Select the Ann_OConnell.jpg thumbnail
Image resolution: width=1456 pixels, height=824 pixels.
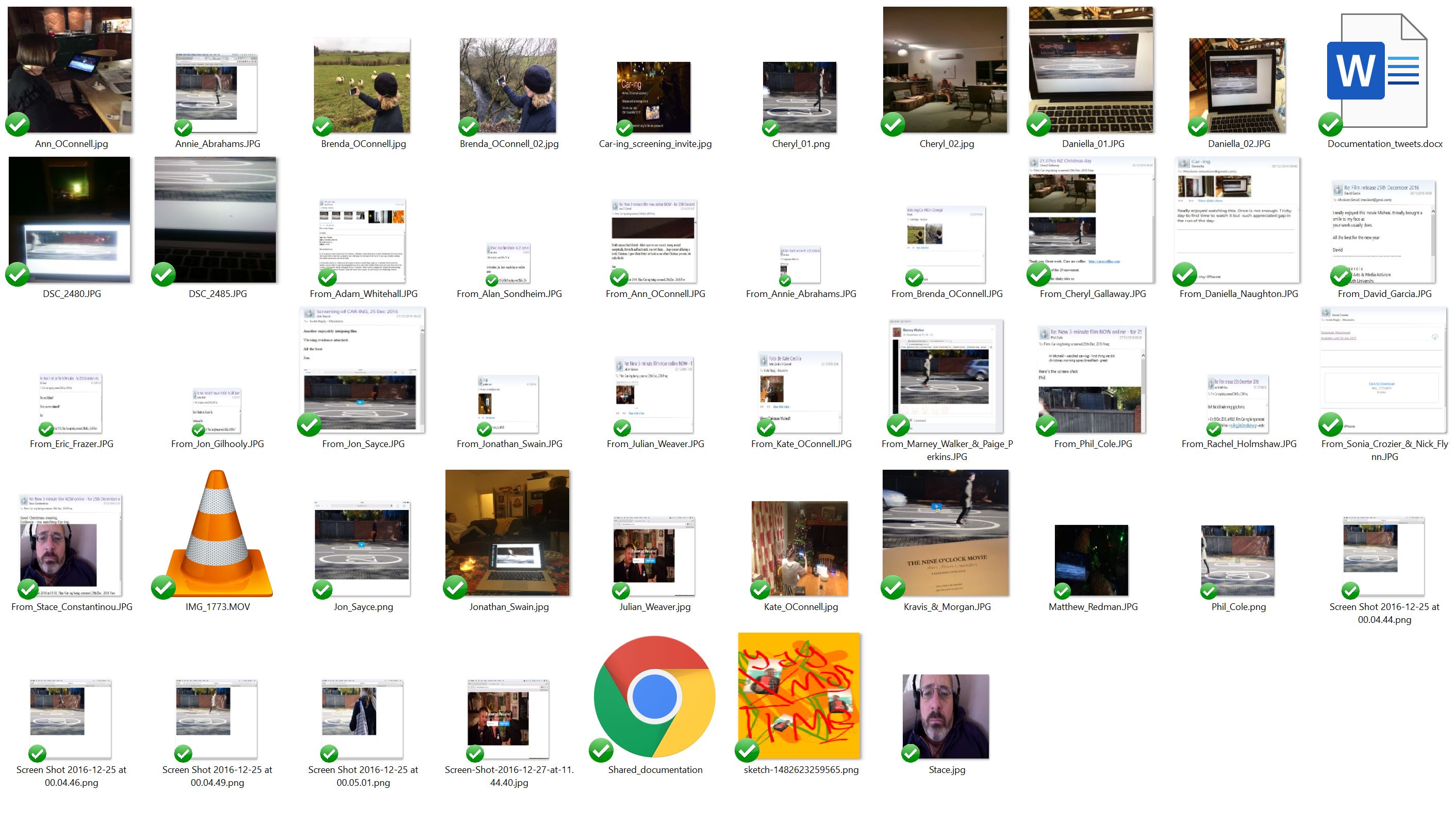tap(70, 70)
